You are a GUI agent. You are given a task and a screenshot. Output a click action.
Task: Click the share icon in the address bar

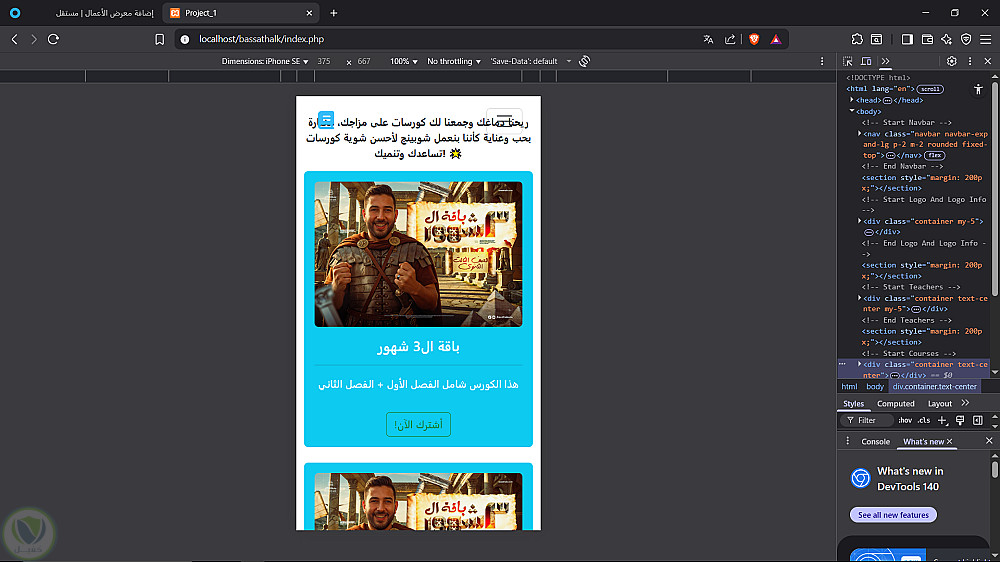tap(730, 39)
